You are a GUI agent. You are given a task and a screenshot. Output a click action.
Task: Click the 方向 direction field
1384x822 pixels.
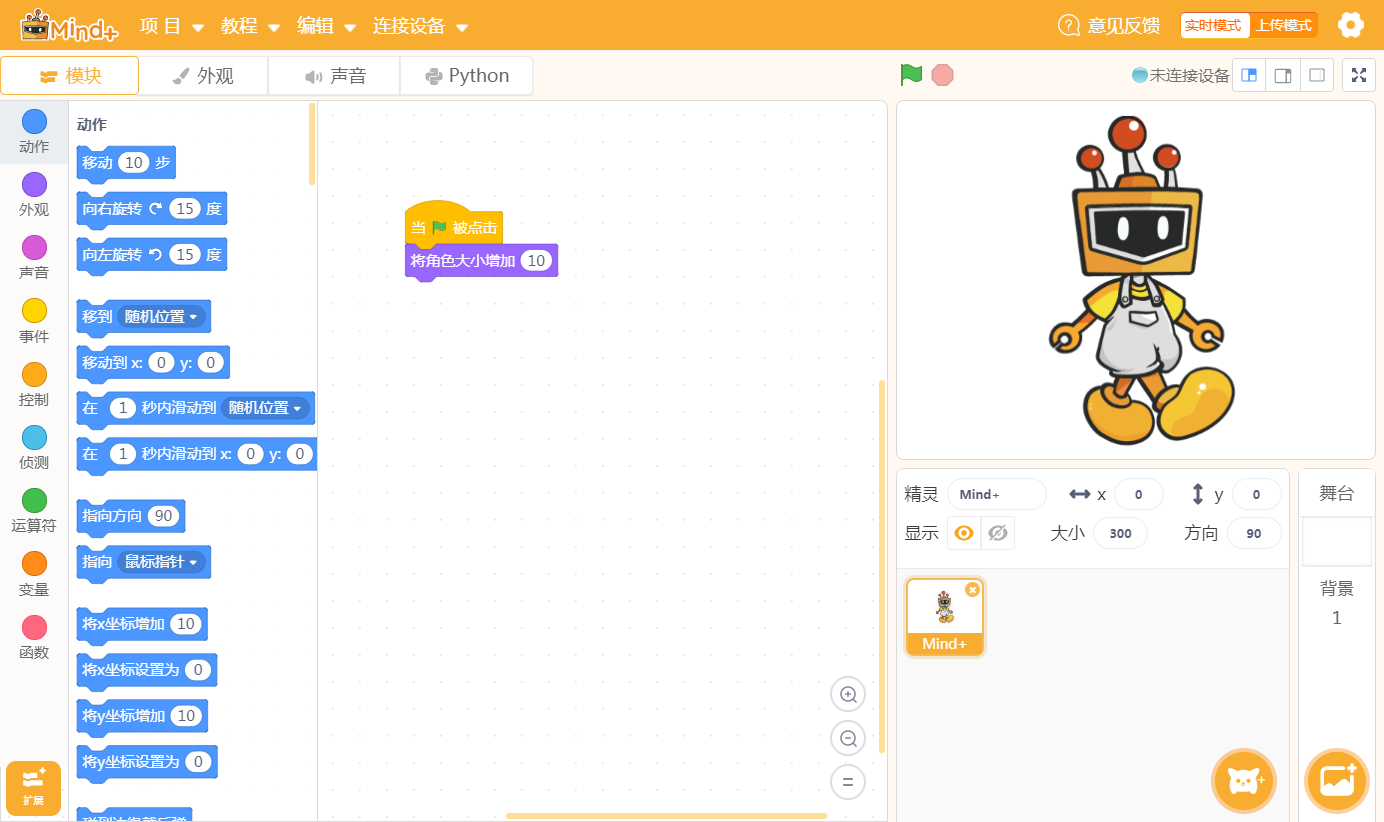pos(1254,533)
